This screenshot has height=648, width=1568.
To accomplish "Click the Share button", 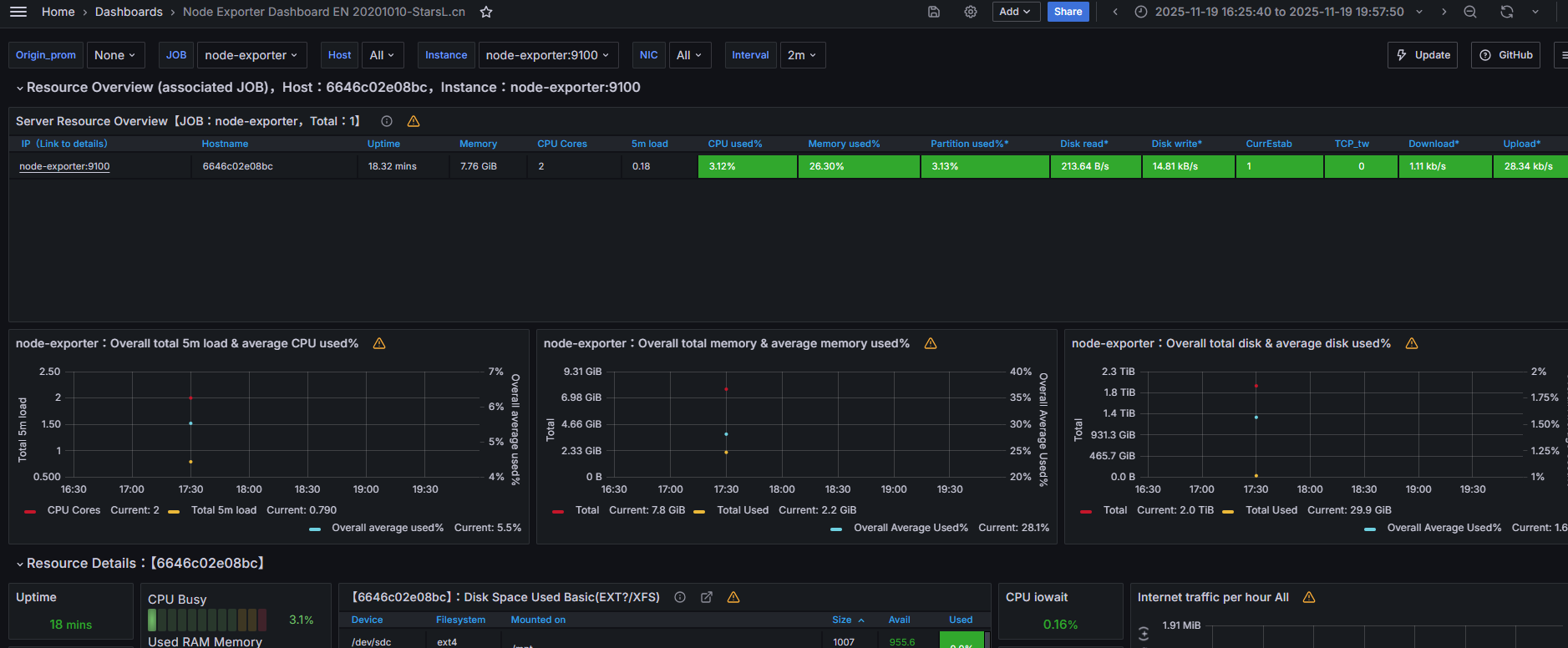I will tap(1068, 12).
